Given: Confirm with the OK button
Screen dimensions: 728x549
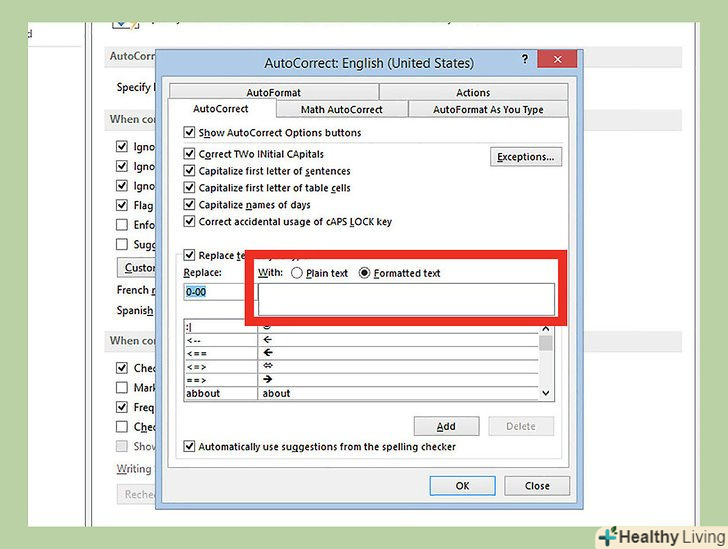Looking at the screenshot, I should point(462,486).
